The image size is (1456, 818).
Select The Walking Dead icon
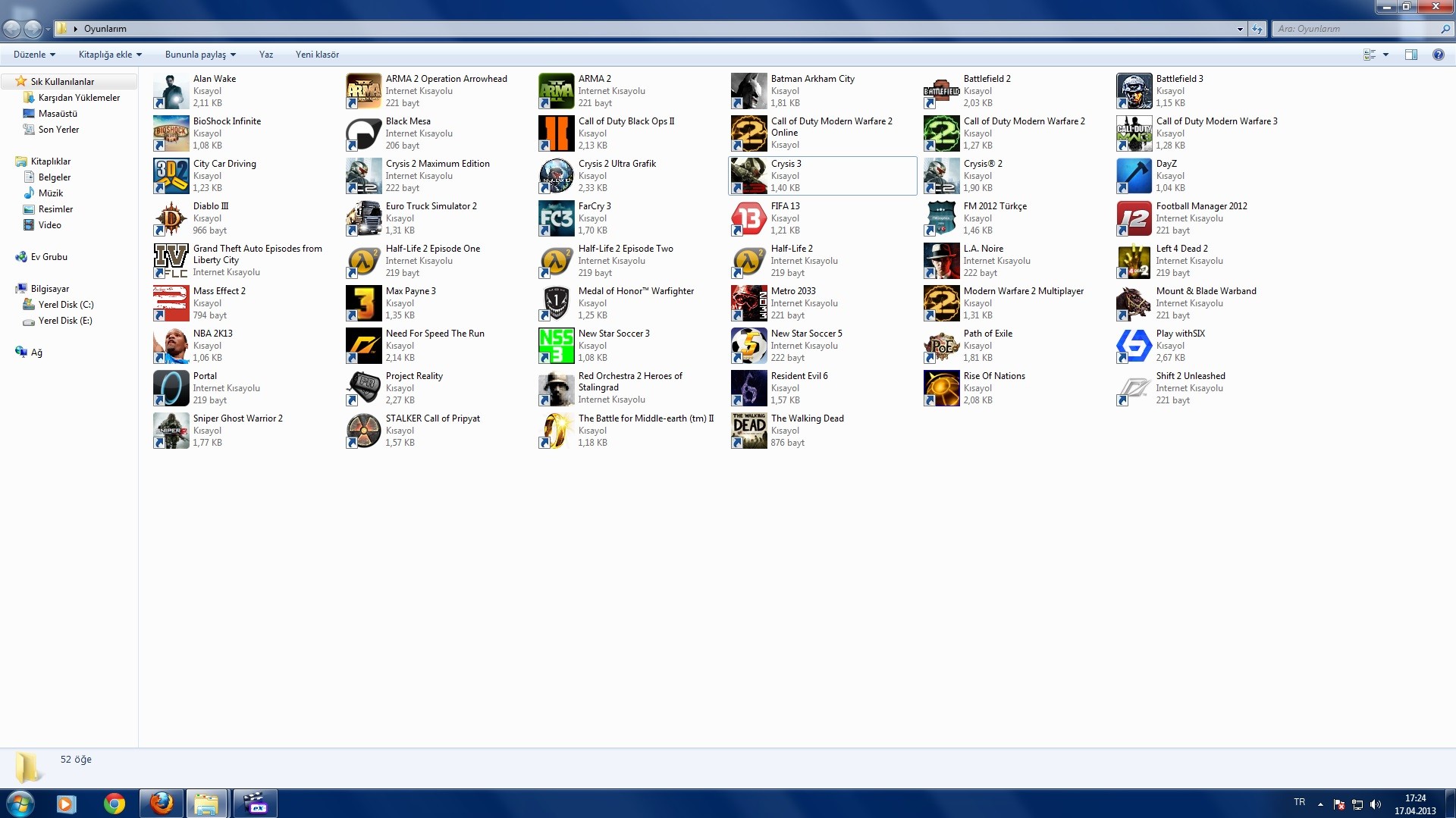tap(749, 431)
